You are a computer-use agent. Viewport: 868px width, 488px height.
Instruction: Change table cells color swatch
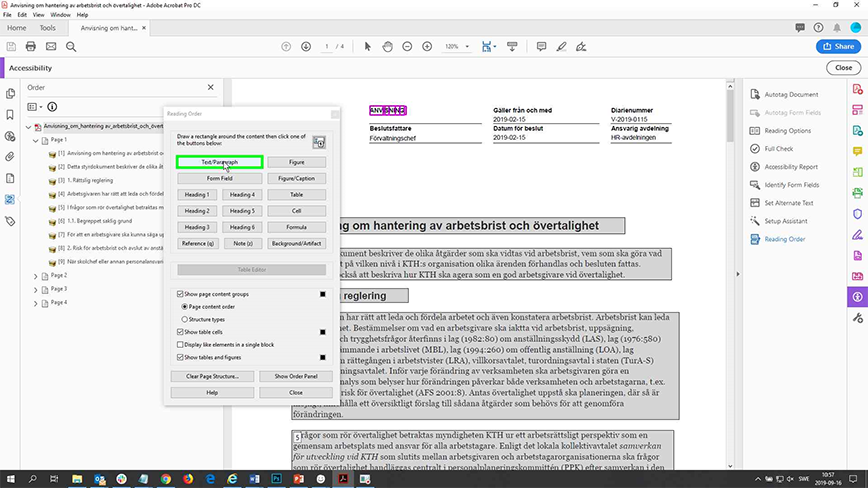[323, 332]
